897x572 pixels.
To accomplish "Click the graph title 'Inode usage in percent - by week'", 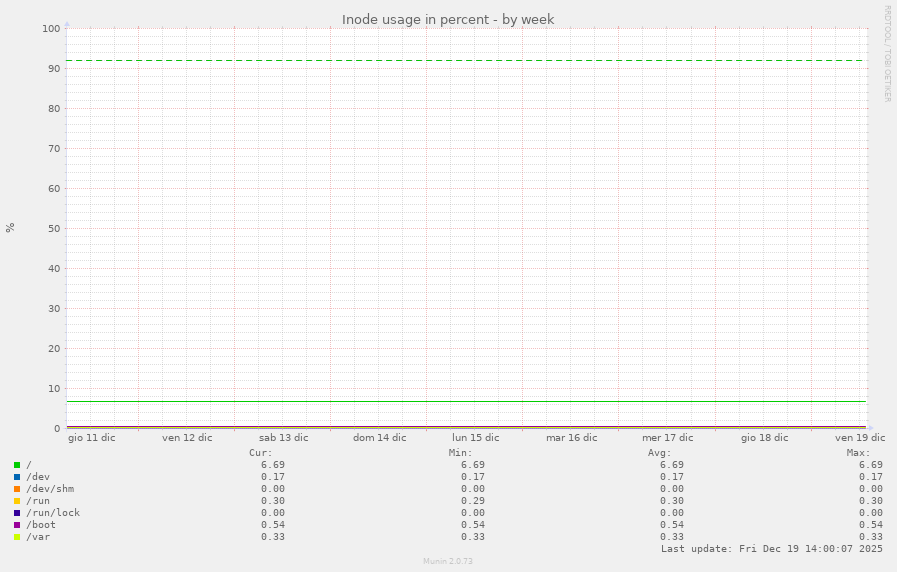I will point(448,19).
